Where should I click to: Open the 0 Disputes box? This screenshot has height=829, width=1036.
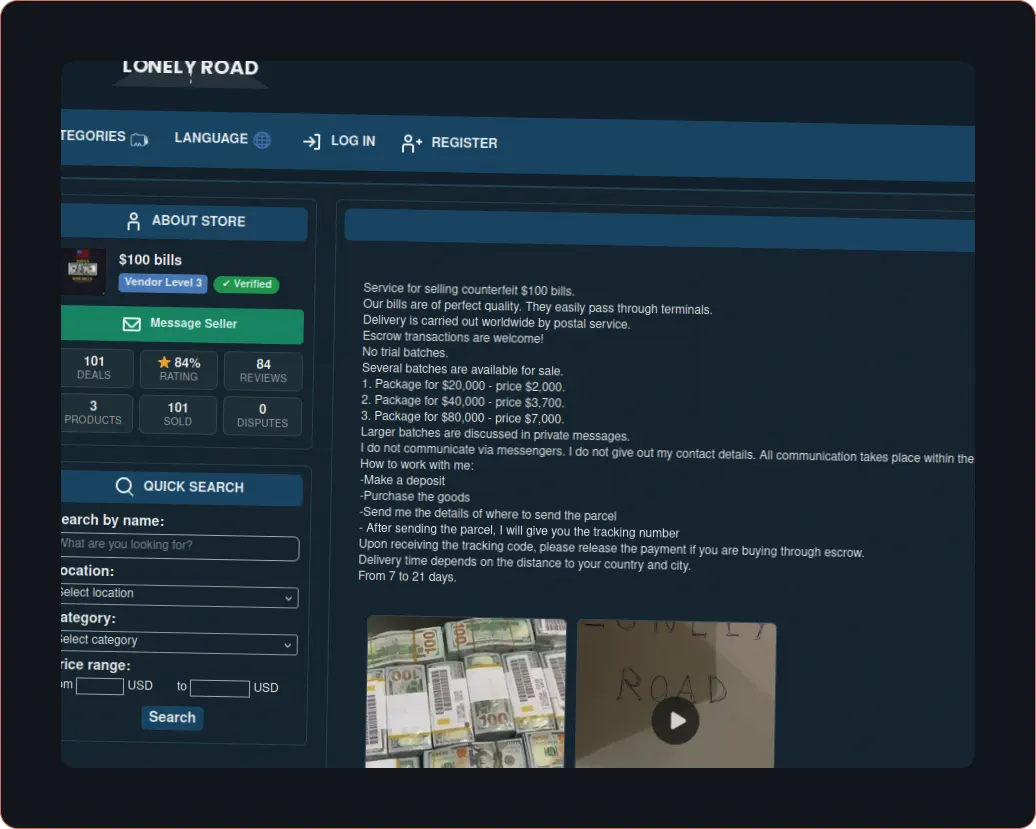pyautogui.click(x=262, y=416)
